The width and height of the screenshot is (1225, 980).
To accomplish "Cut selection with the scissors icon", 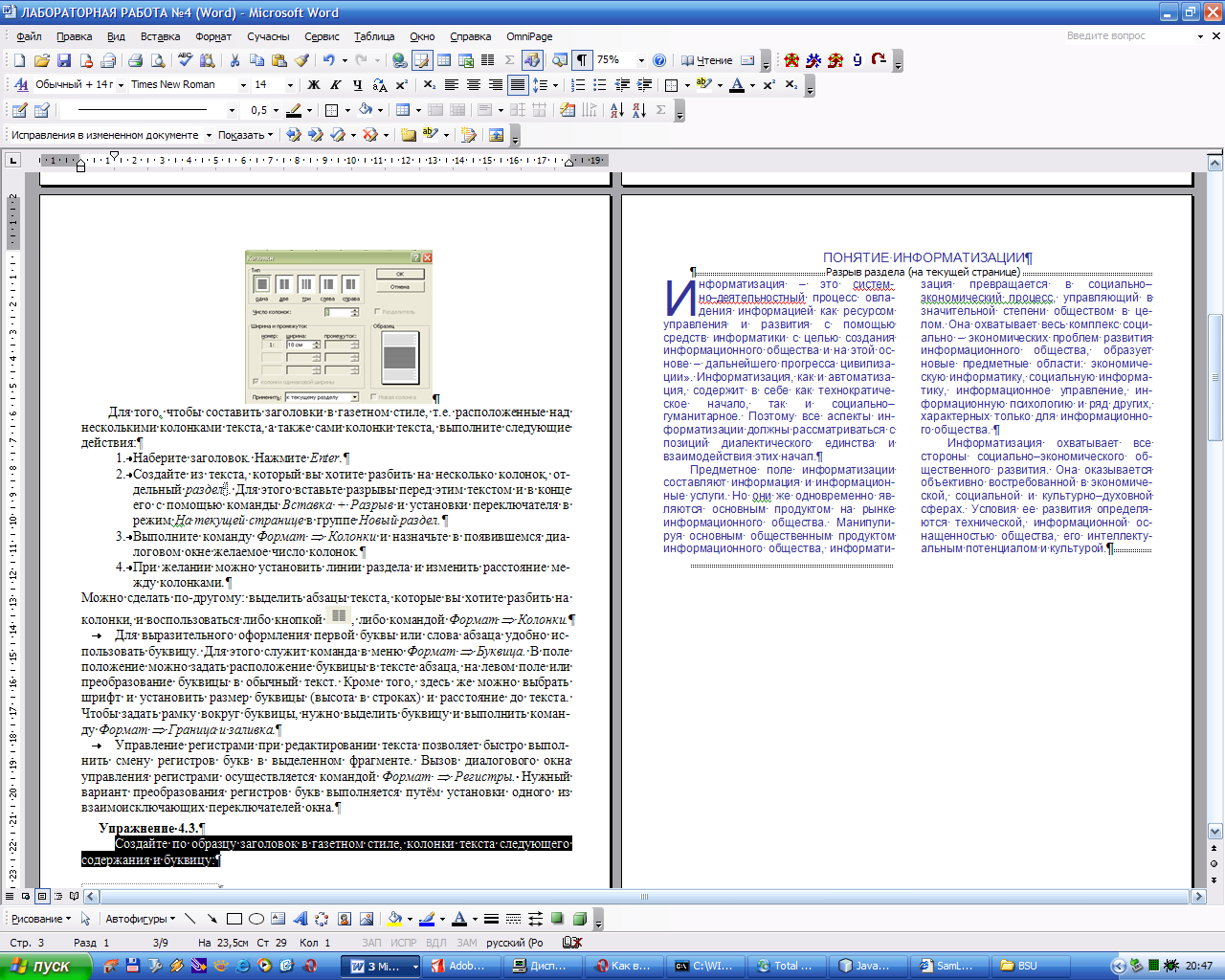I will click(234, 60).
